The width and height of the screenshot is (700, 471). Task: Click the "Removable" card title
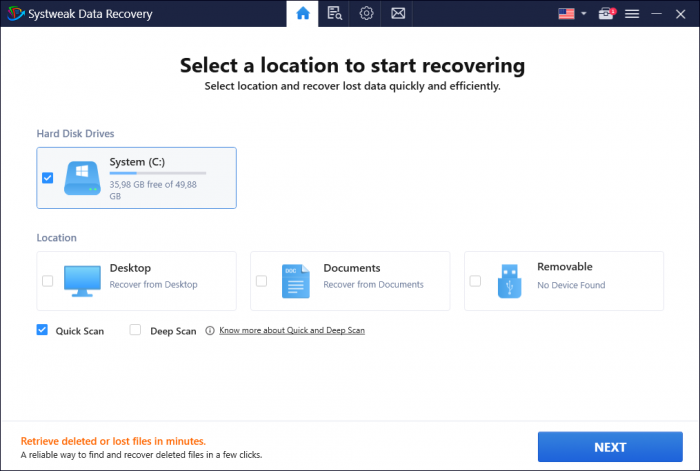click(565, 267)
